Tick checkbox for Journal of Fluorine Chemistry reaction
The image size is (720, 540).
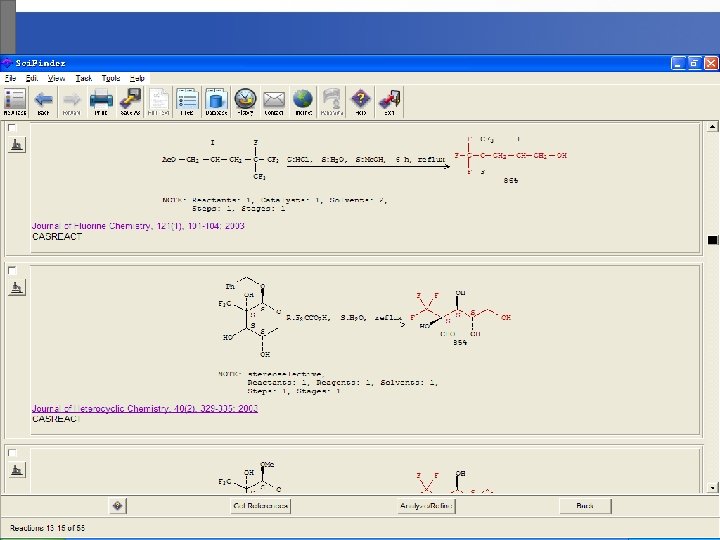[x=12, y=128]
